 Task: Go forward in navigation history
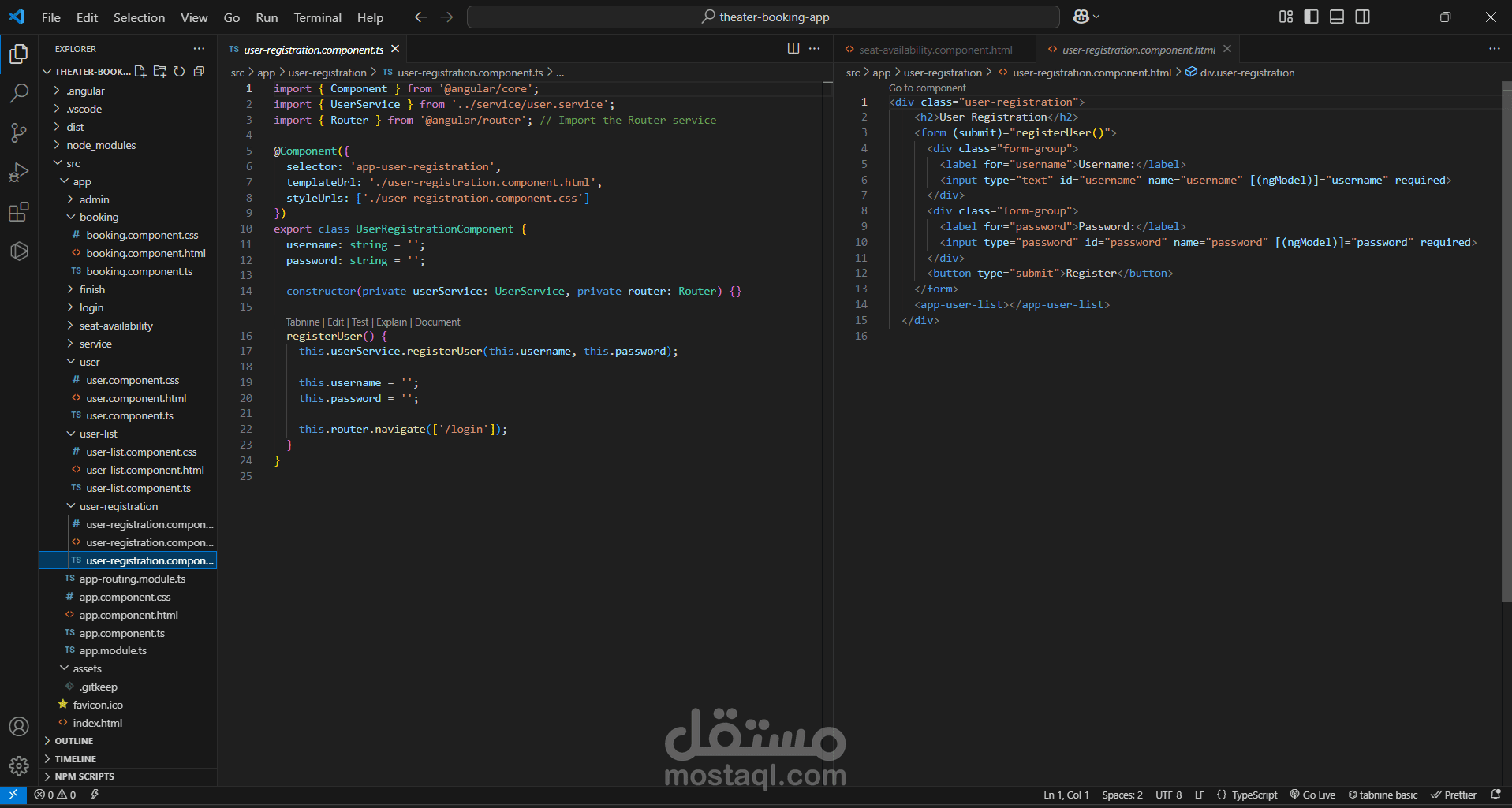pos(447,17)
